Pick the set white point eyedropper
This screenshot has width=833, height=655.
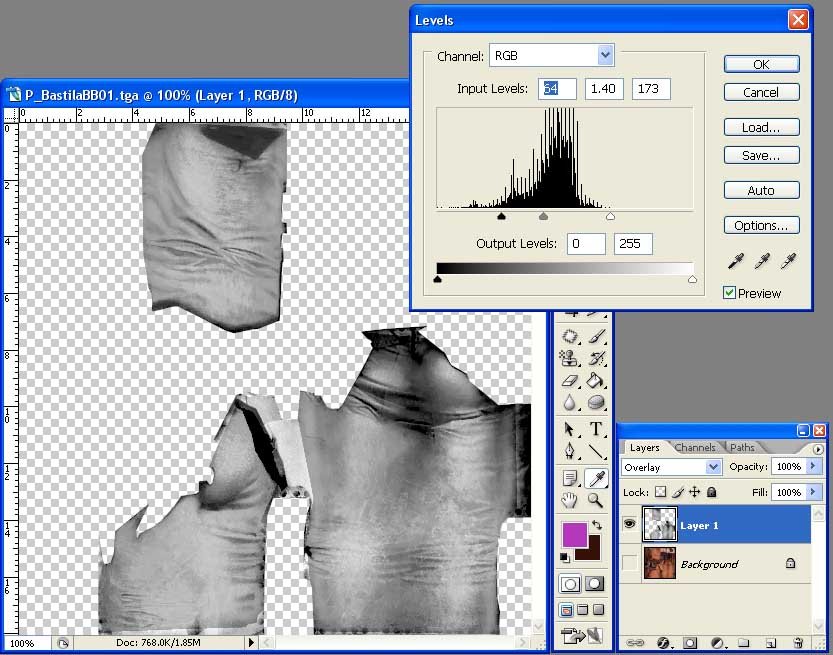pyautogui.click(x=789, y=261)
